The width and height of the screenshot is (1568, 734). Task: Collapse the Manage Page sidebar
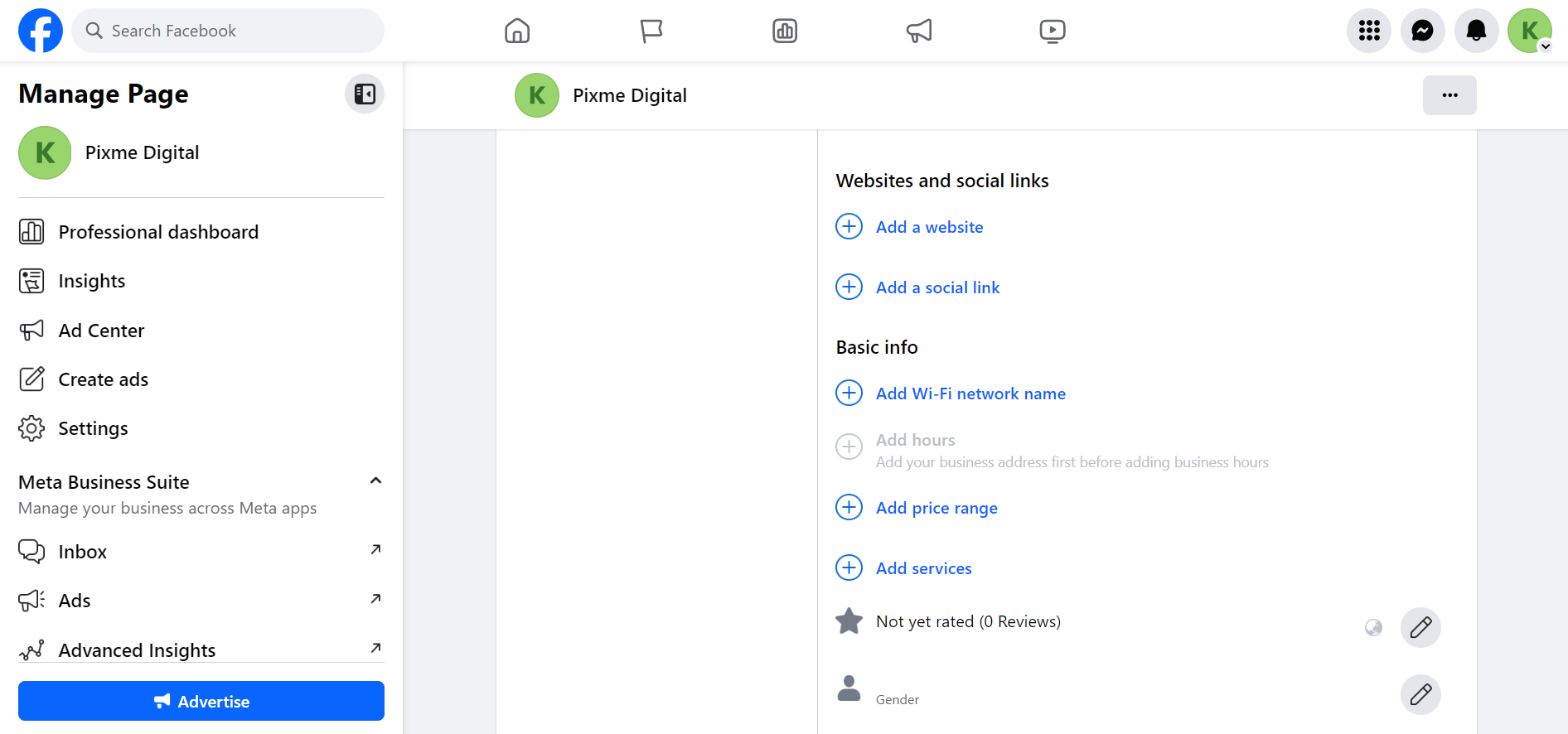pyautogui.click(x=365, y=94)
